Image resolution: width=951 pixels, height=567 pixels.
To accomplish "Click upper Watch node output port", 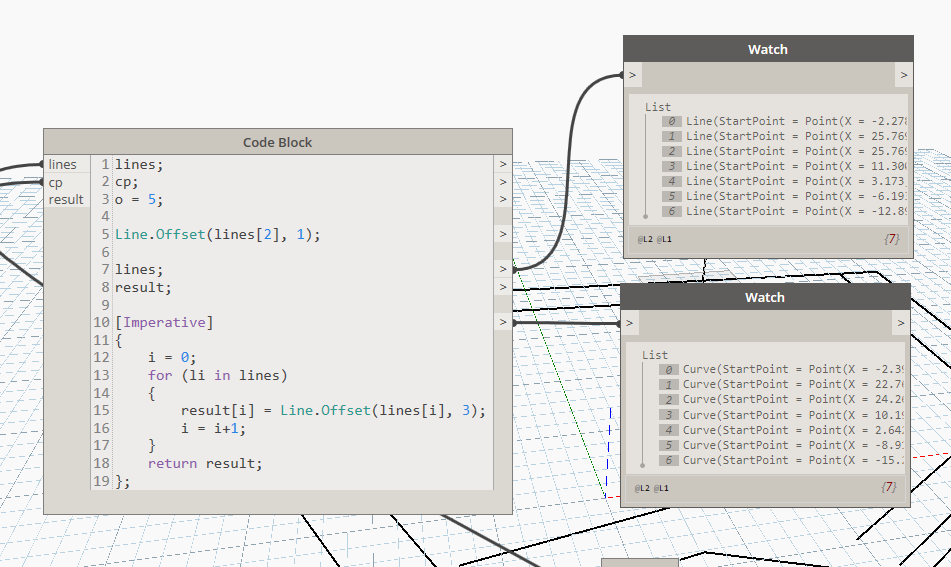I will (904, 75).
